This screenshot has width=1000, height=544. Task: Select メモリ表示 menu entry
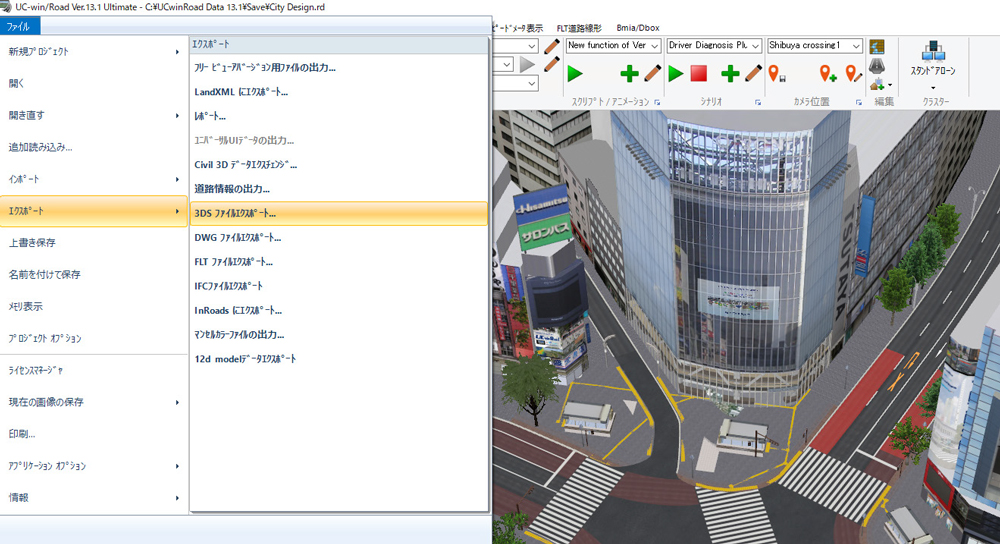[x=94, y=307]
